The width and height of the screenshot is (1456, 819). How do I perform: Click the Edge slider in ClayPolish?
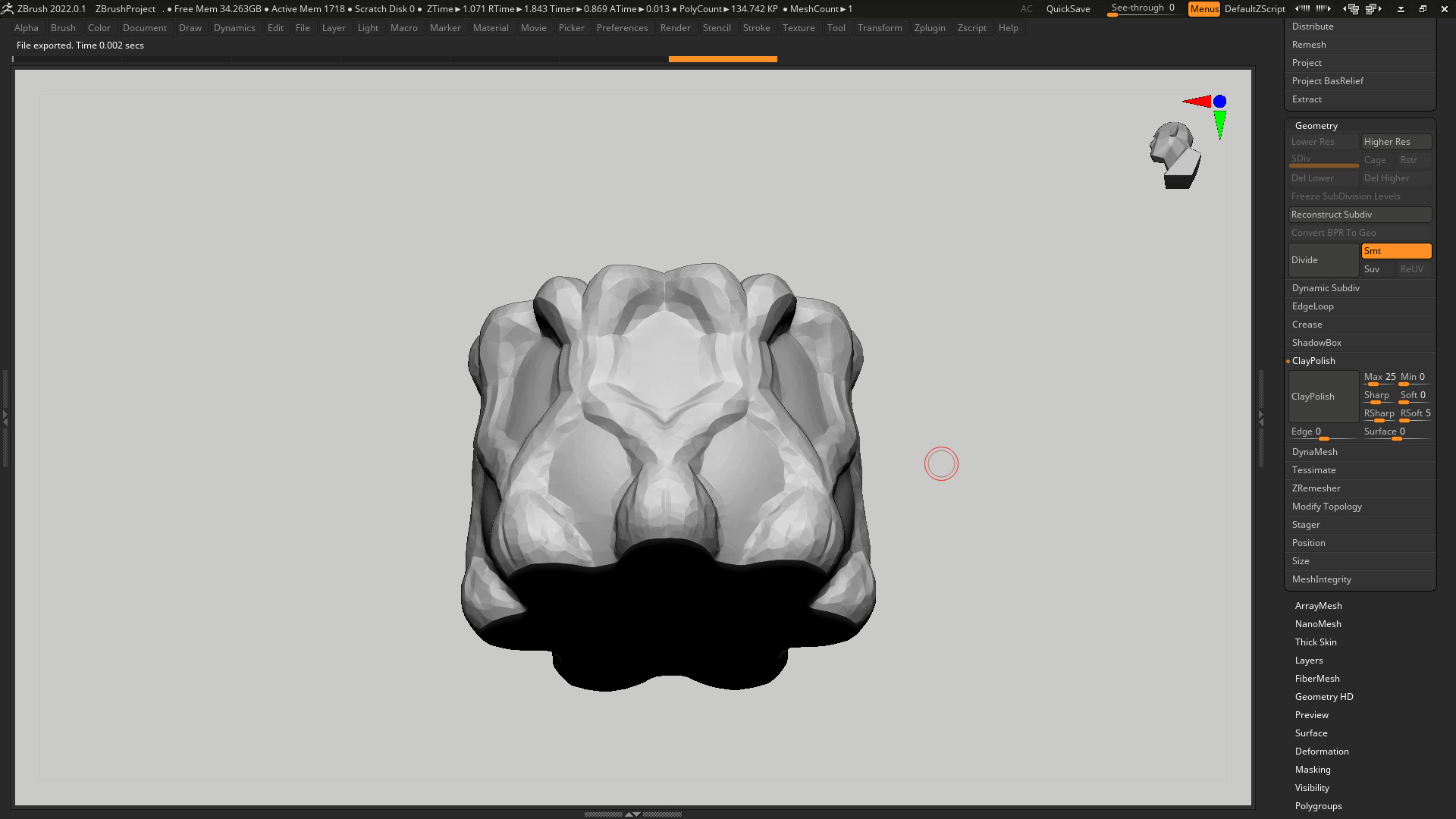click(x=1323, y=432)
